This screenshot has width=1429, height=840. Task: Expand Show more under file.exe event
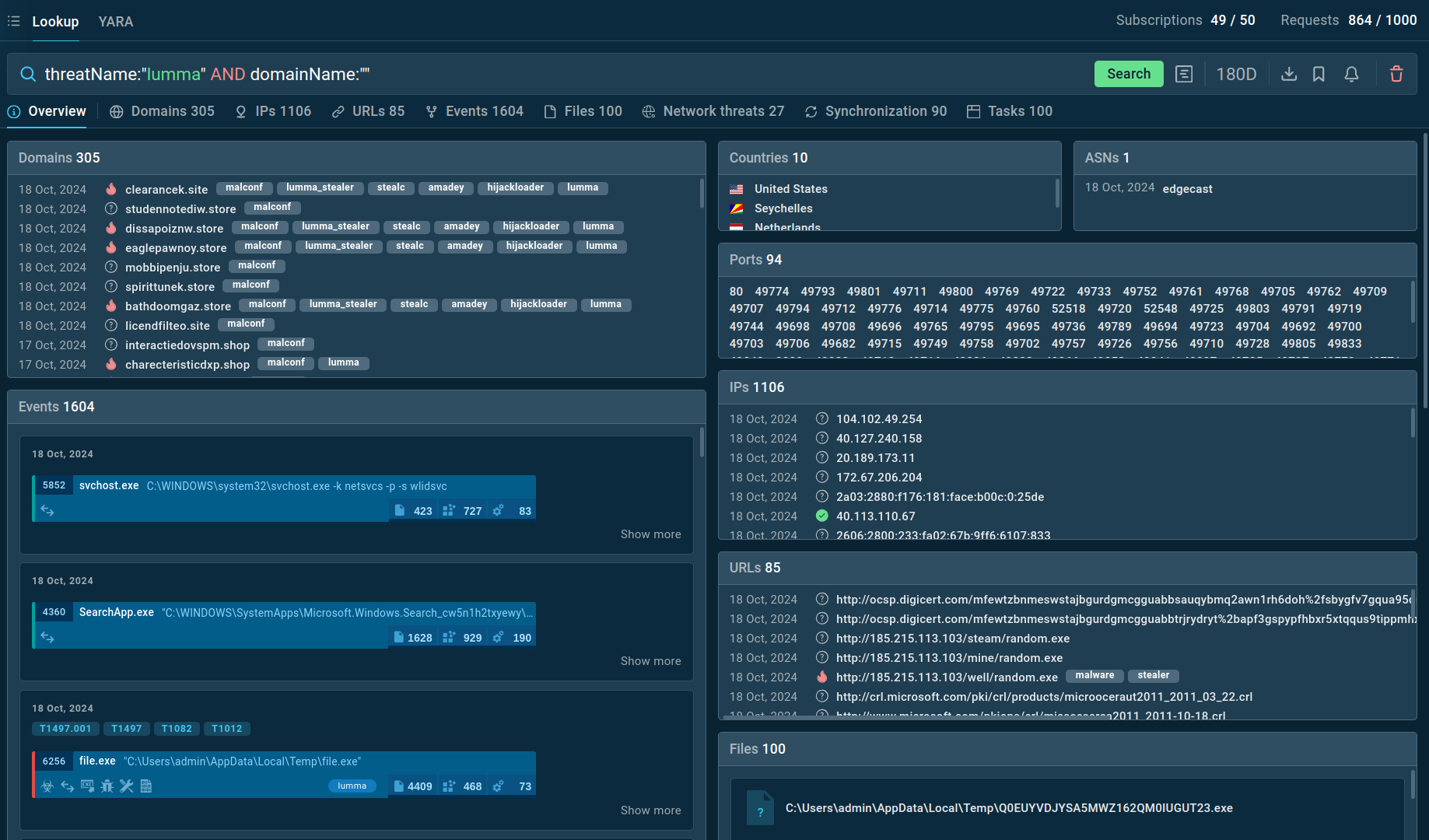(x=650, y=810)
